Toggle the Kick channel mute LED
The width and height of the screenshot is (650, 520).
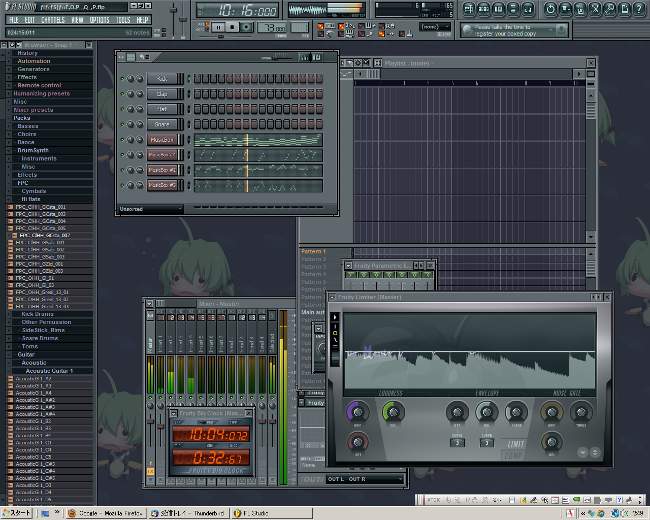click(x=122, y=79)
